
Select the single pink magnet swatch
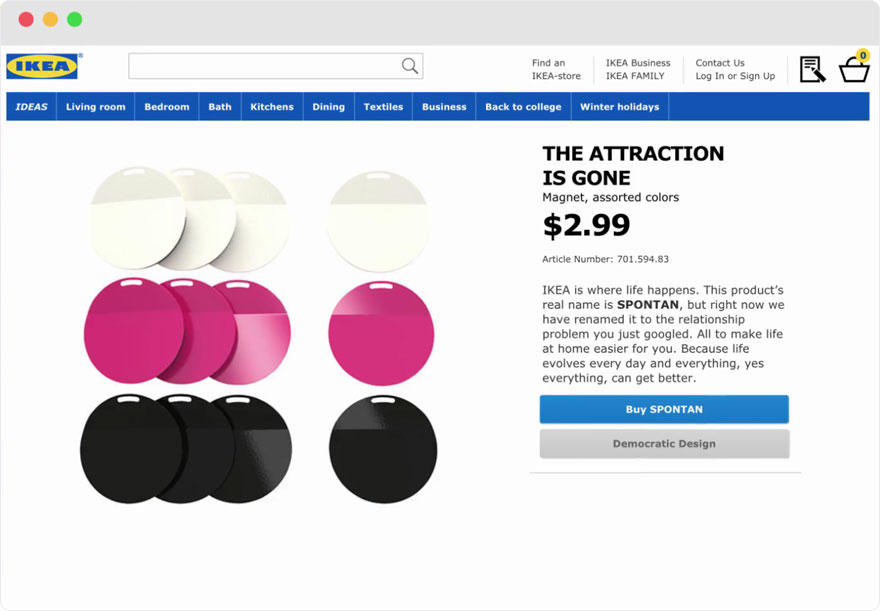[381, 333]
